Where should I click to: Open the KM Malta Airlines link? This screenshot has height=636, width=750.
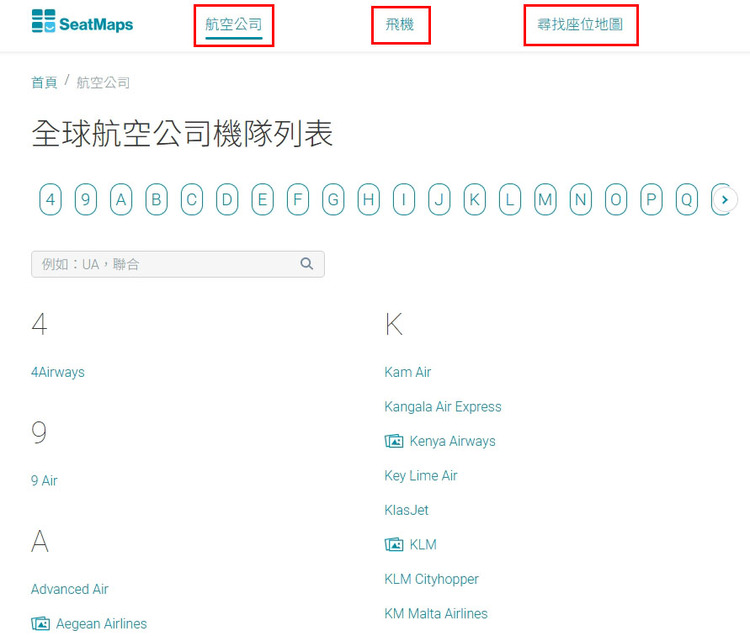[x=436, y=614]
